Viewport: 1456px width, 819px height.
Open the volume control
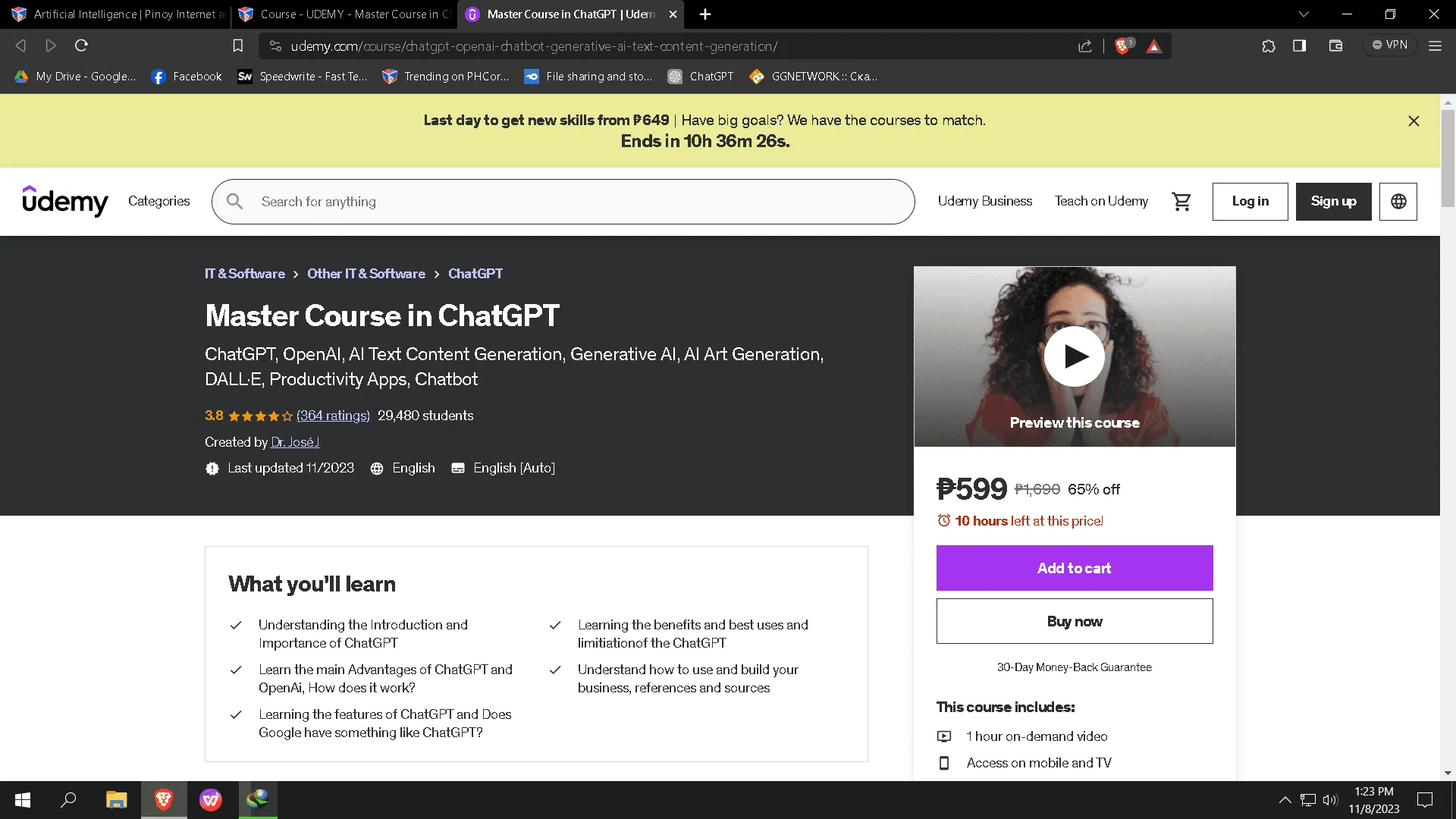pyautogui.click(x=1330, y=800)
